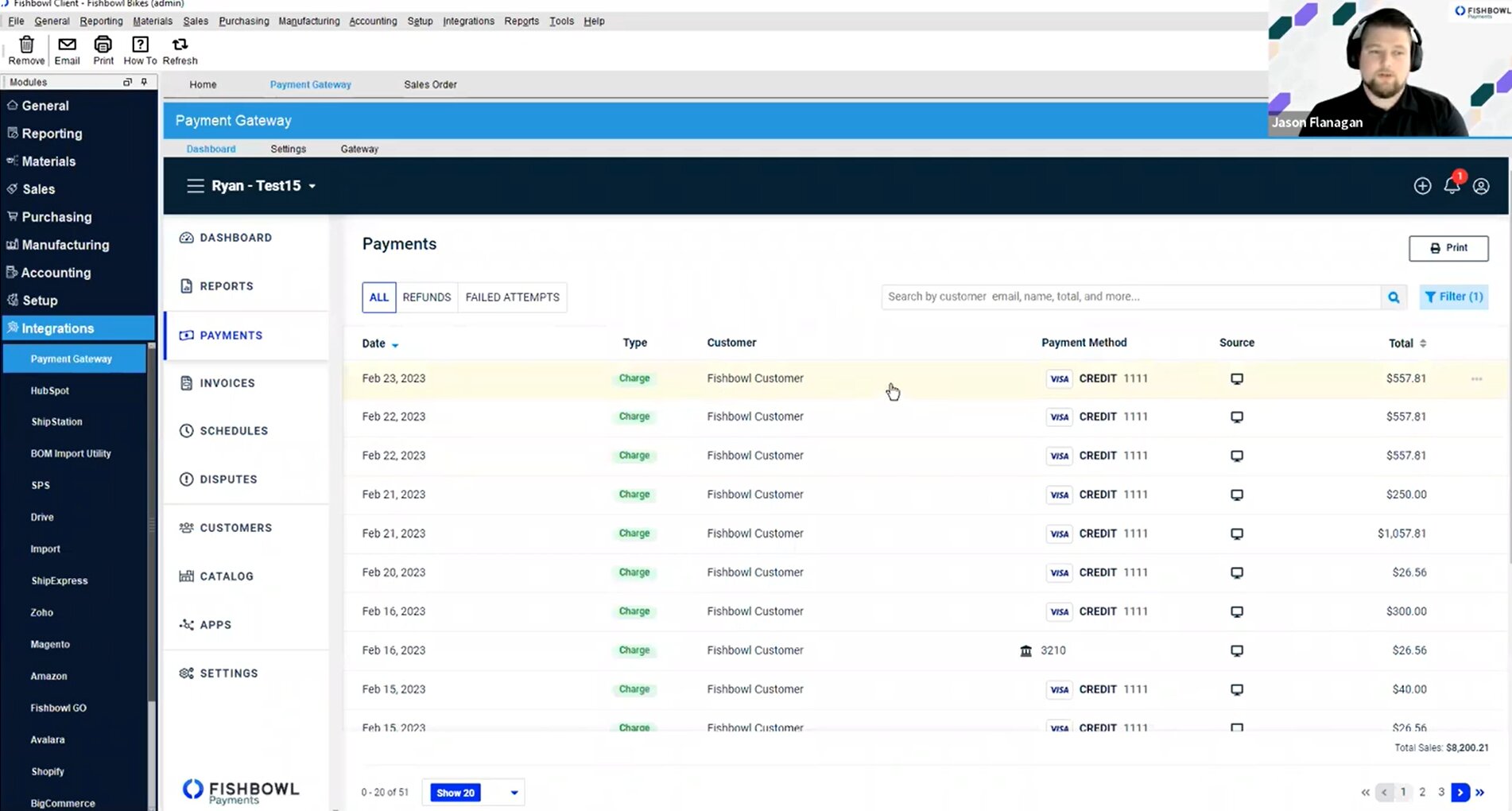Open the Show 20 rows-per-page dropdown

pyautogui.click(x=514, y=793)
